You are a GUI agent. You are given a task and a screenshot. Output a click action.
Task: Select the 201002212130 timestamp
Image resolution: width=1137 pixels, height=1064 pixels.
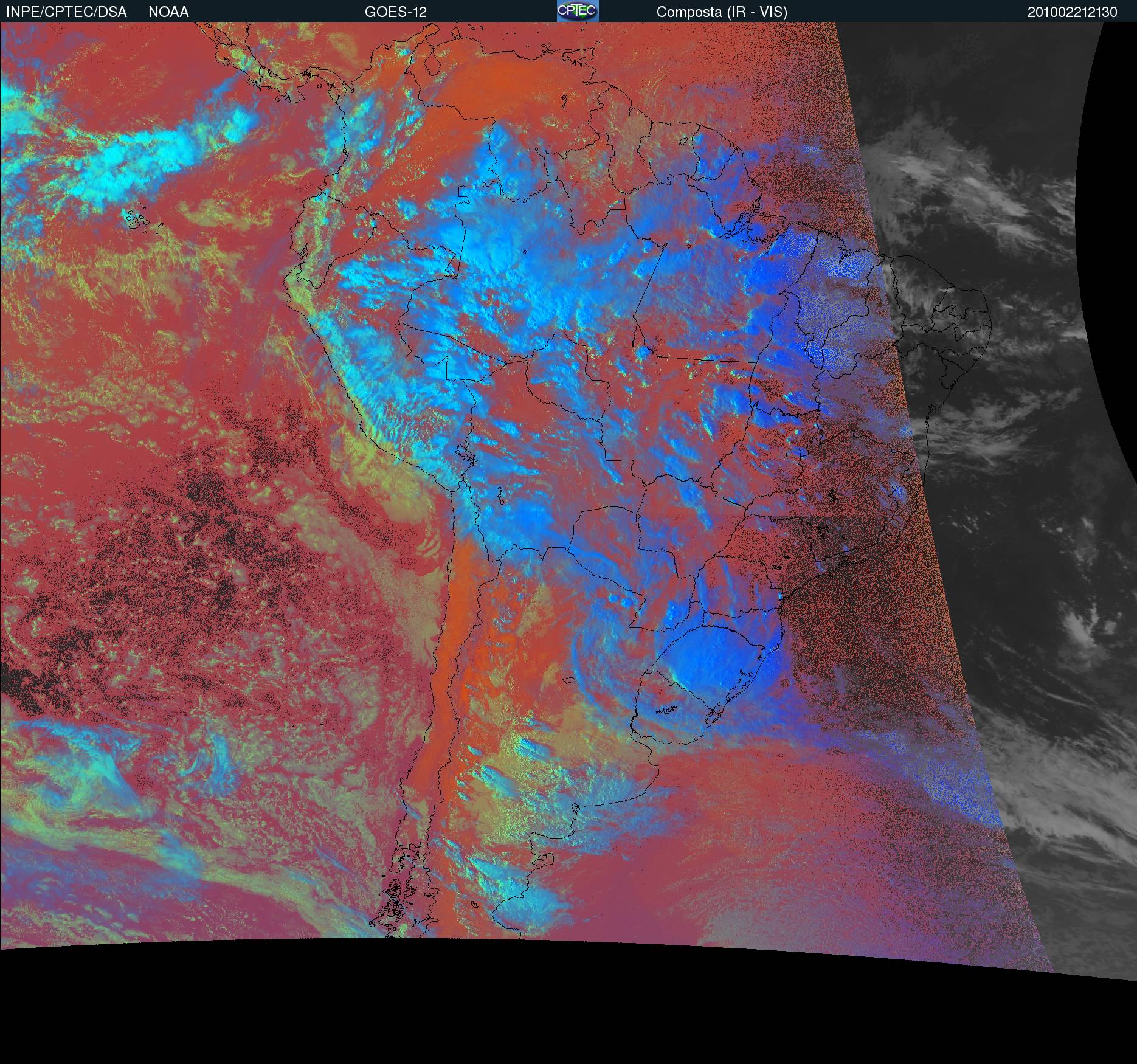1072,12
